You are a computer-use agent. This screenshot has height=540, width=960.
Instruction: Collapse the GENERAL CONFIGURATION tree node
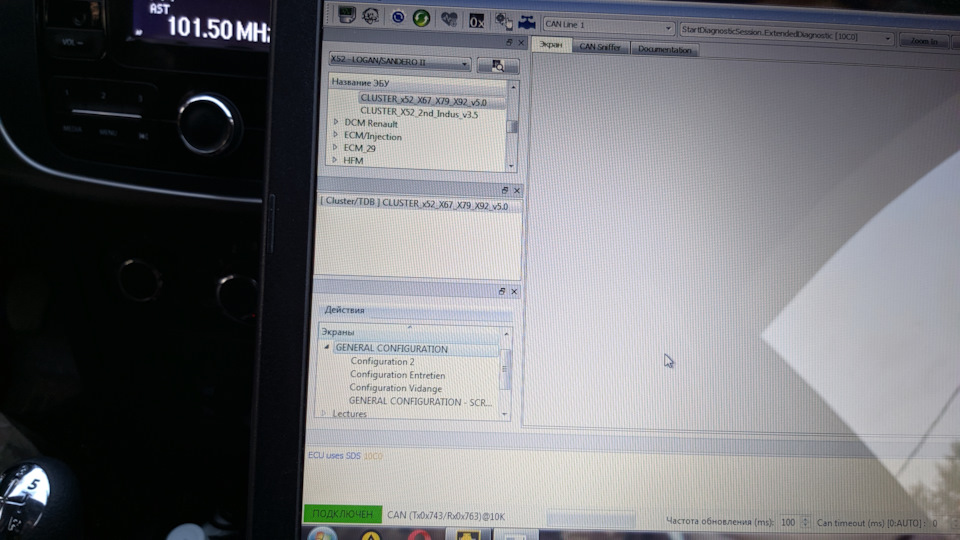[326, 348]
